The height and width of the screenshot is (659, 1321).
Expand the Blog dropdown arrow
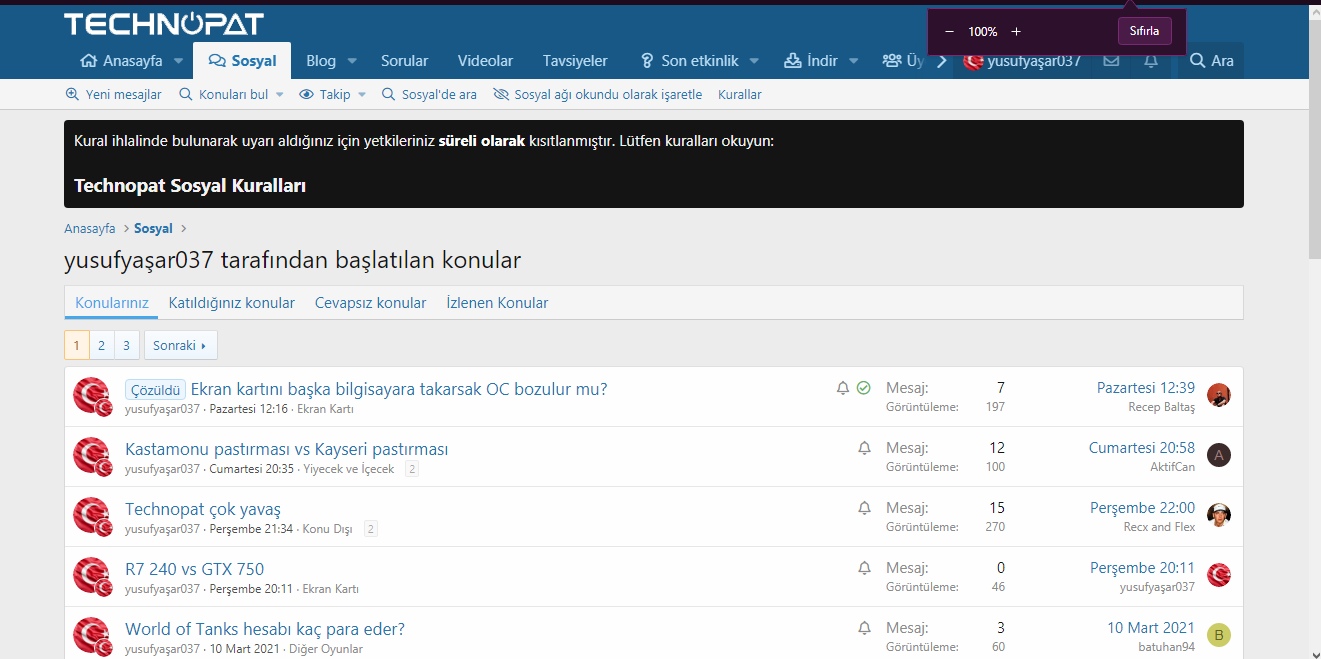click(x=352, y=61)
